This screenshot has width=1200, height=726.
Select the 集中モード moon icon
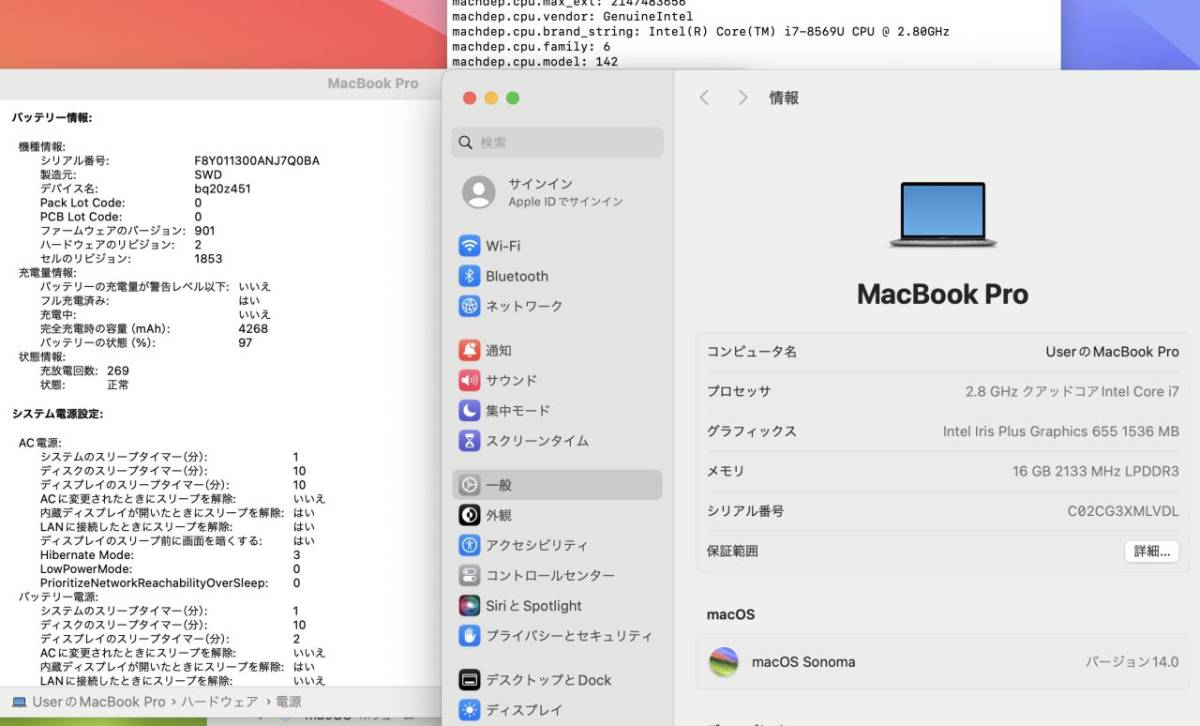pyautogui.click(x=469, y=411)
